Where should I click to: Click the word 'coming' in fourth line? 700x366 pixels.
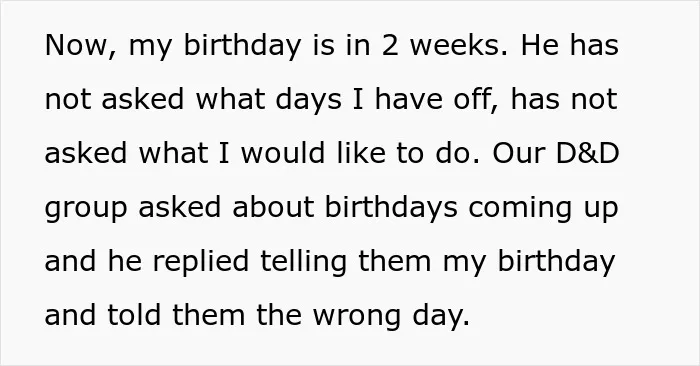click(520, 209)
